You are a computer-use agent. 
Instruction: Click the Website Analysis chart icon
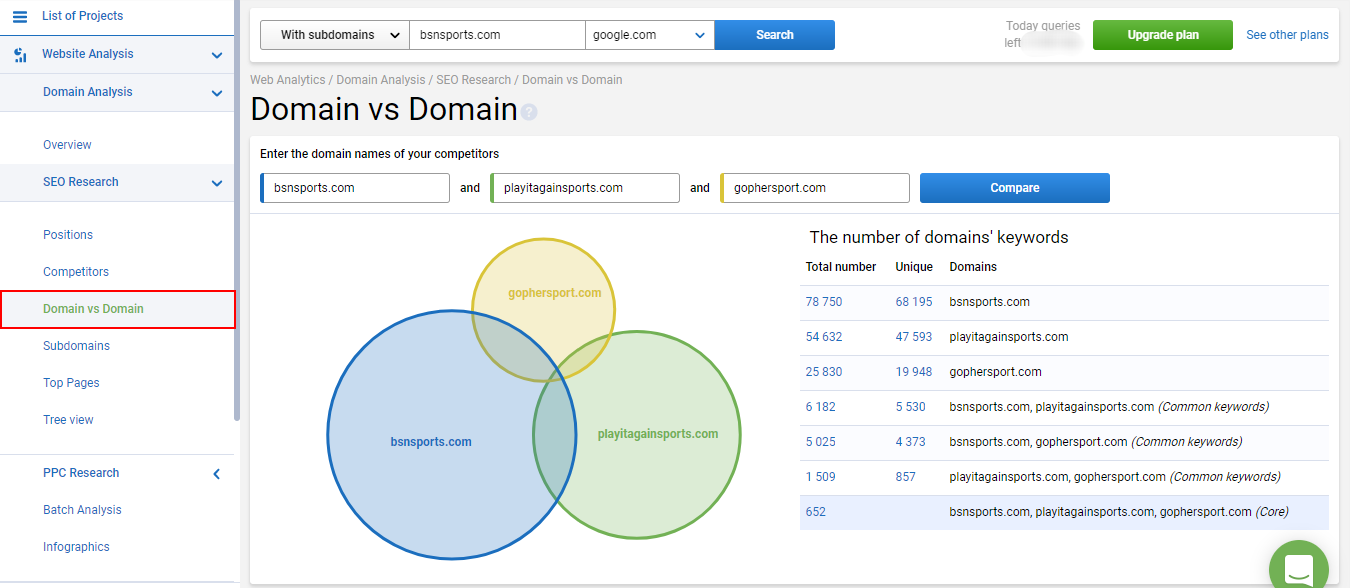coord(20,55)
